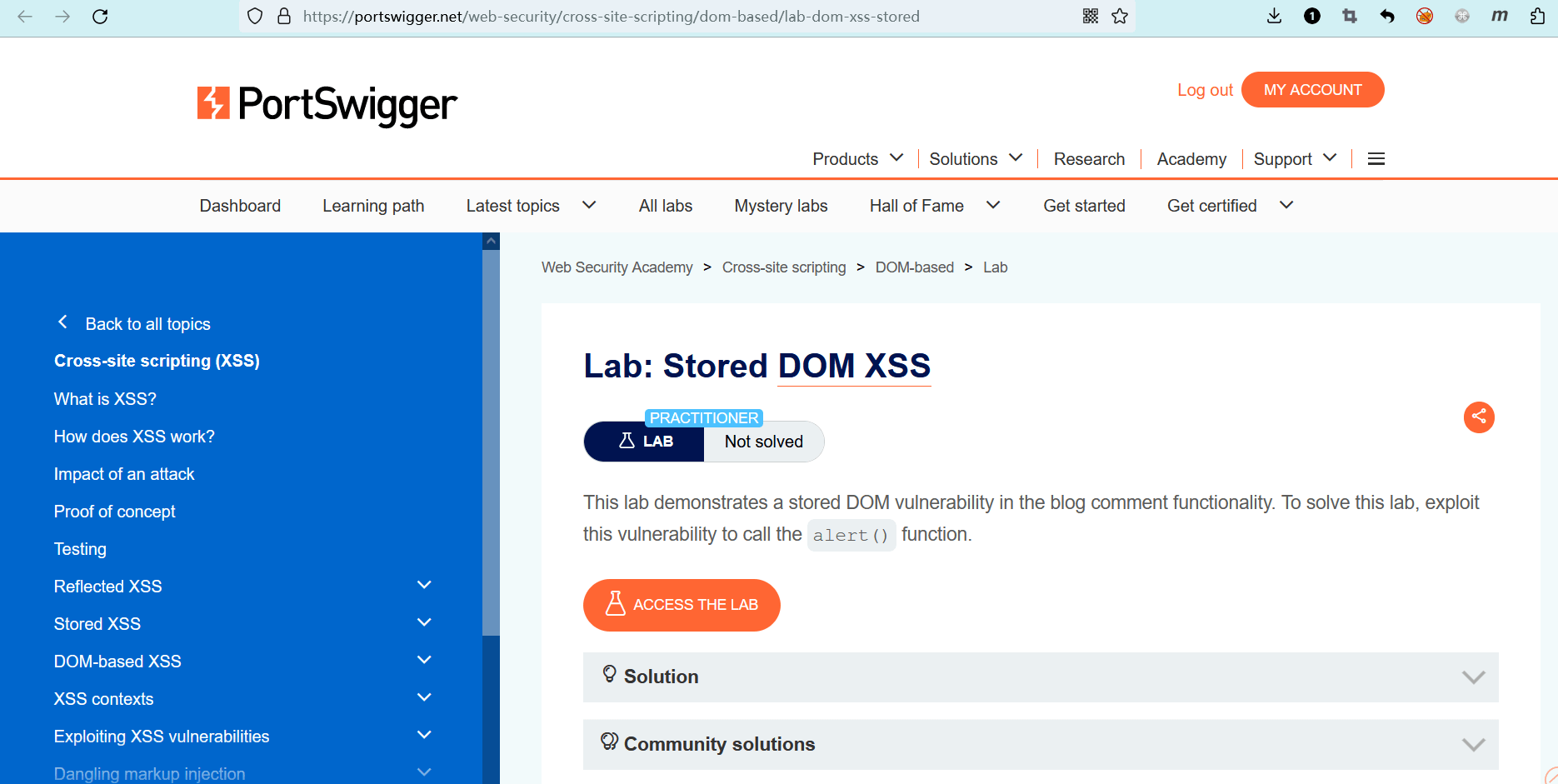Follow the Cross-site scripting breadcrumb
Viewport: 1558px width, 784px height.
[784, 267]
